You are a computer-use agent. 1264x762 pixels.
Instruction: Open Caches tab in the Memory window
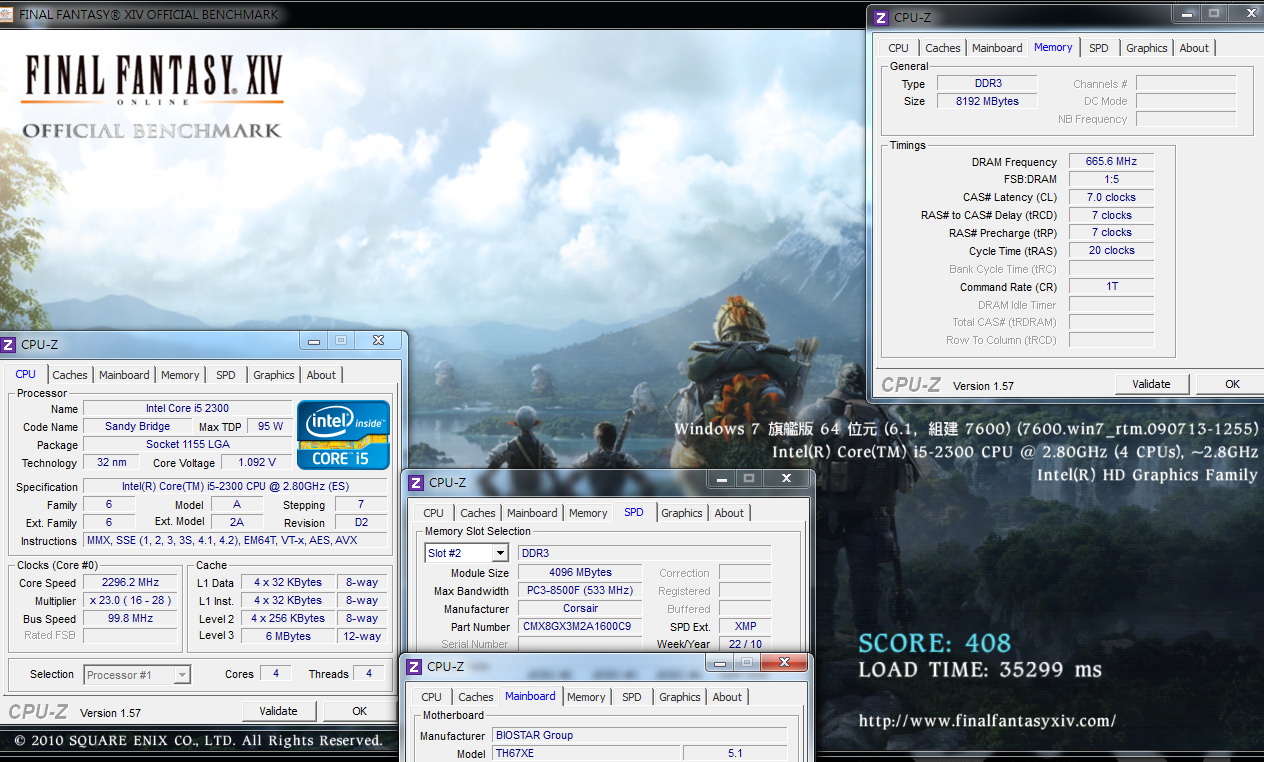tap(943, 48)
